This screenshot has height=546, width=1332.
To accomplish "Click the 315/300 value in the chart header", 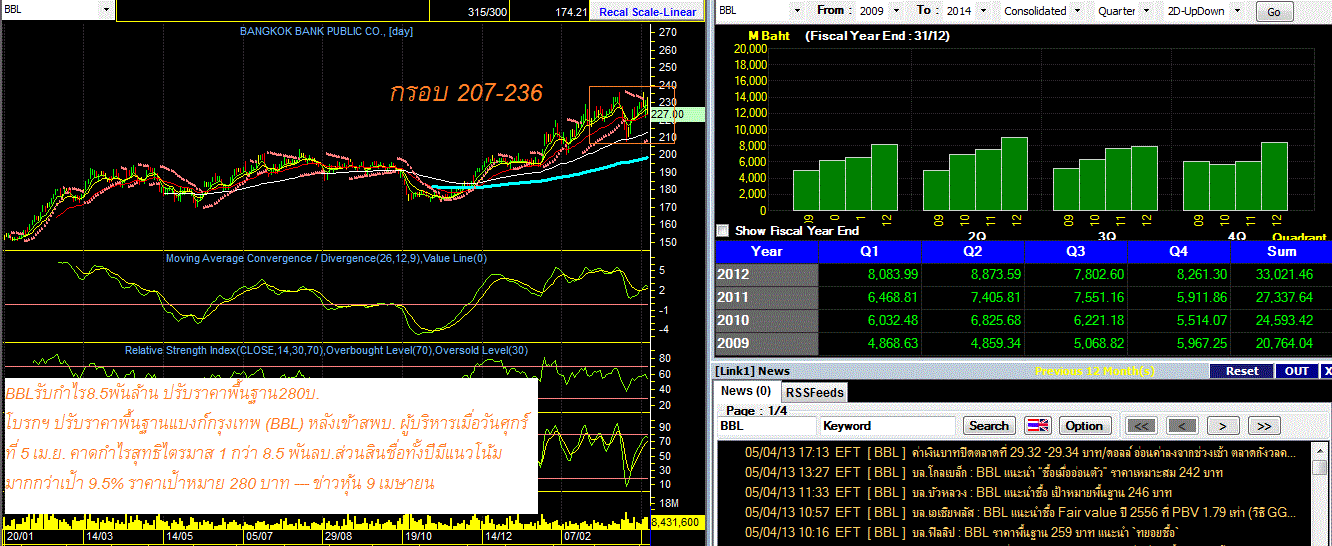I will (486, 12).
